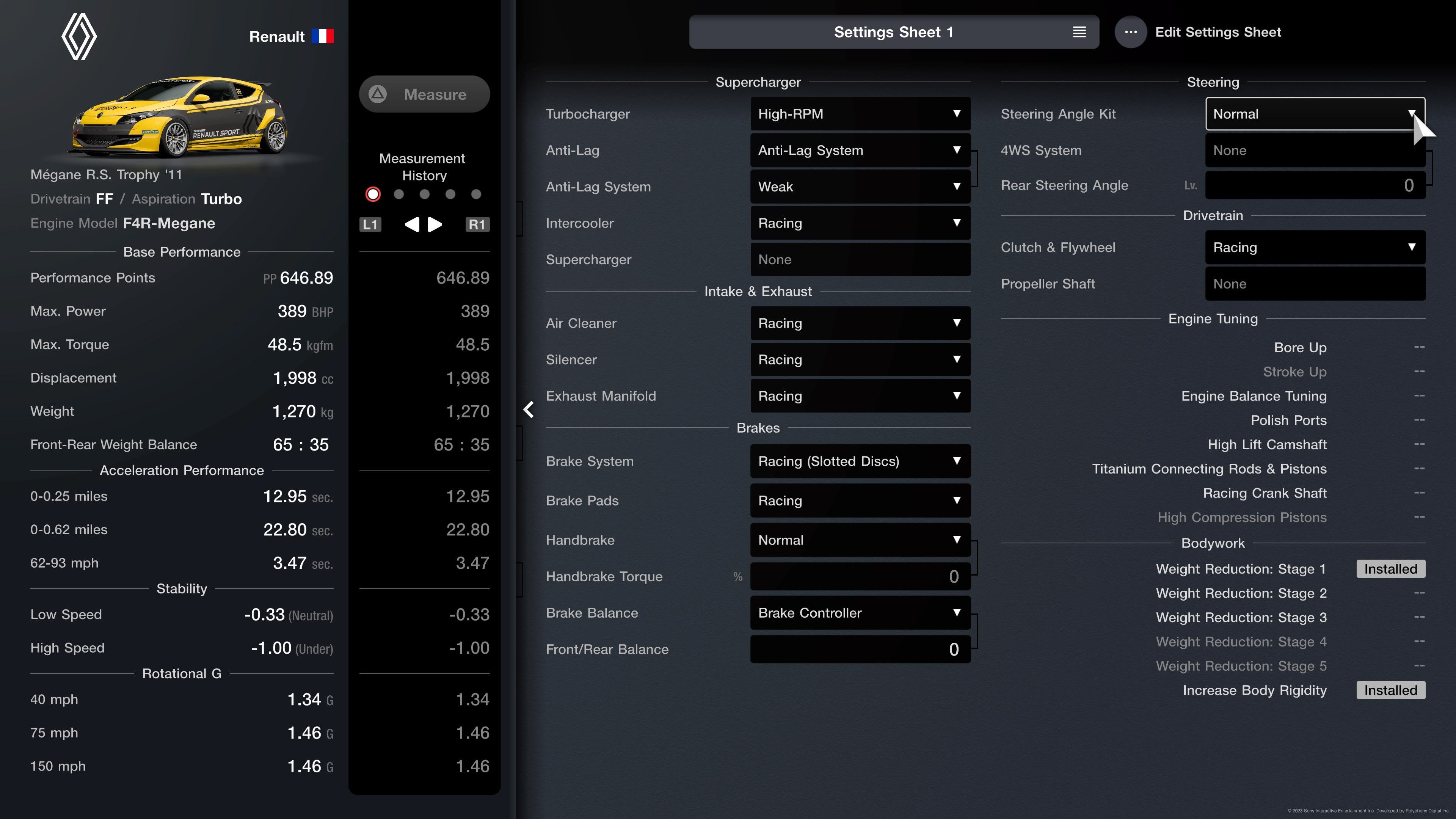1456x819 pixels.
Task: Select the Polish Ports row
Action: (x=1337, y=420)
